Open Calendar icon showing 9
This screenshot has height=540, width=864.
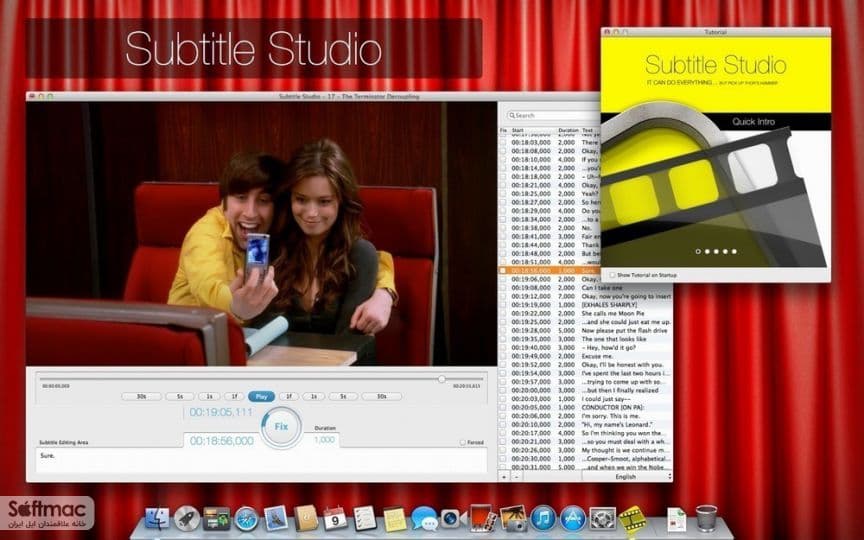coord(335,519)
